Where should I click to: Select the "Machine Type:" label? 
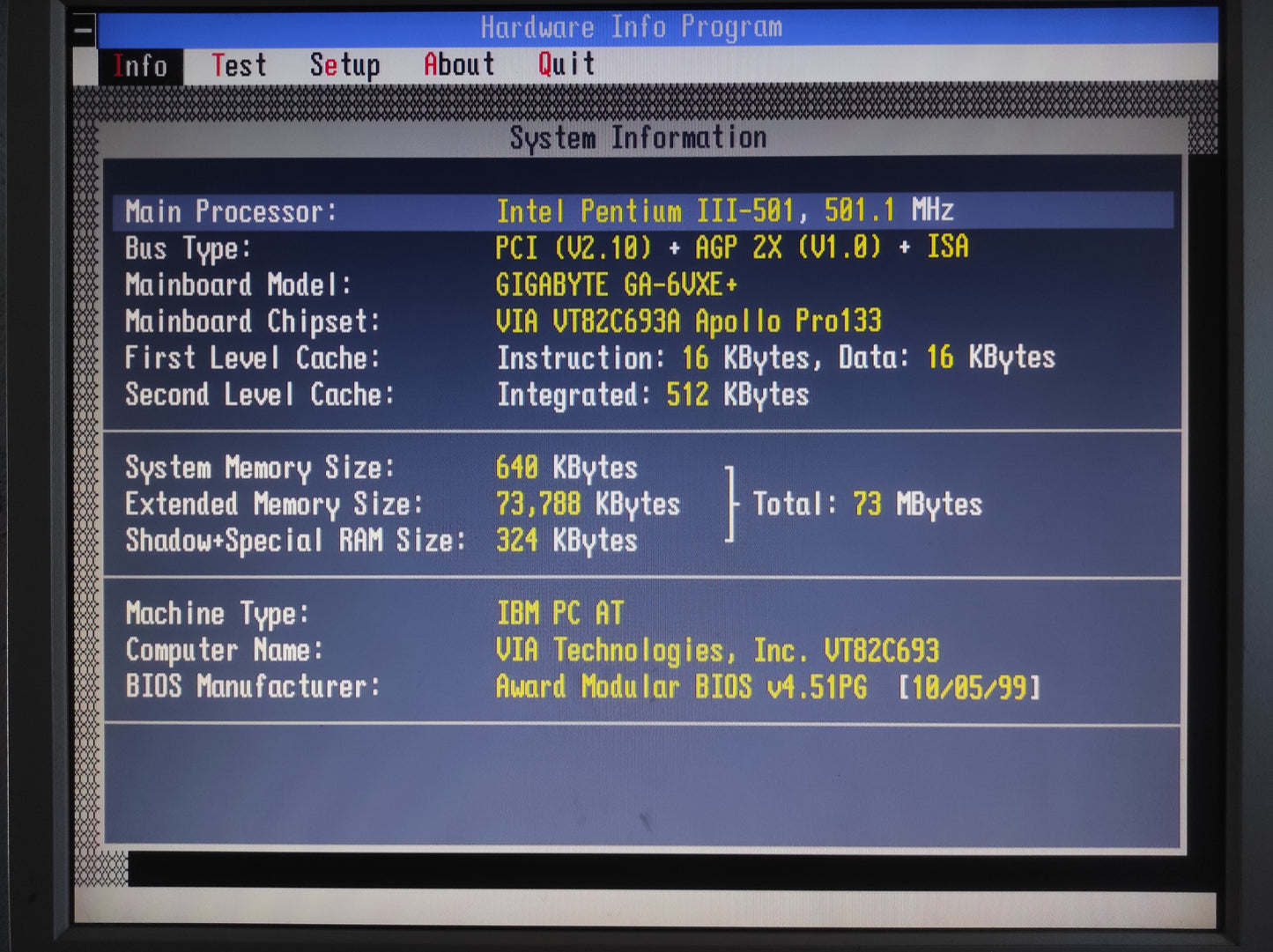tap(217, 613)
